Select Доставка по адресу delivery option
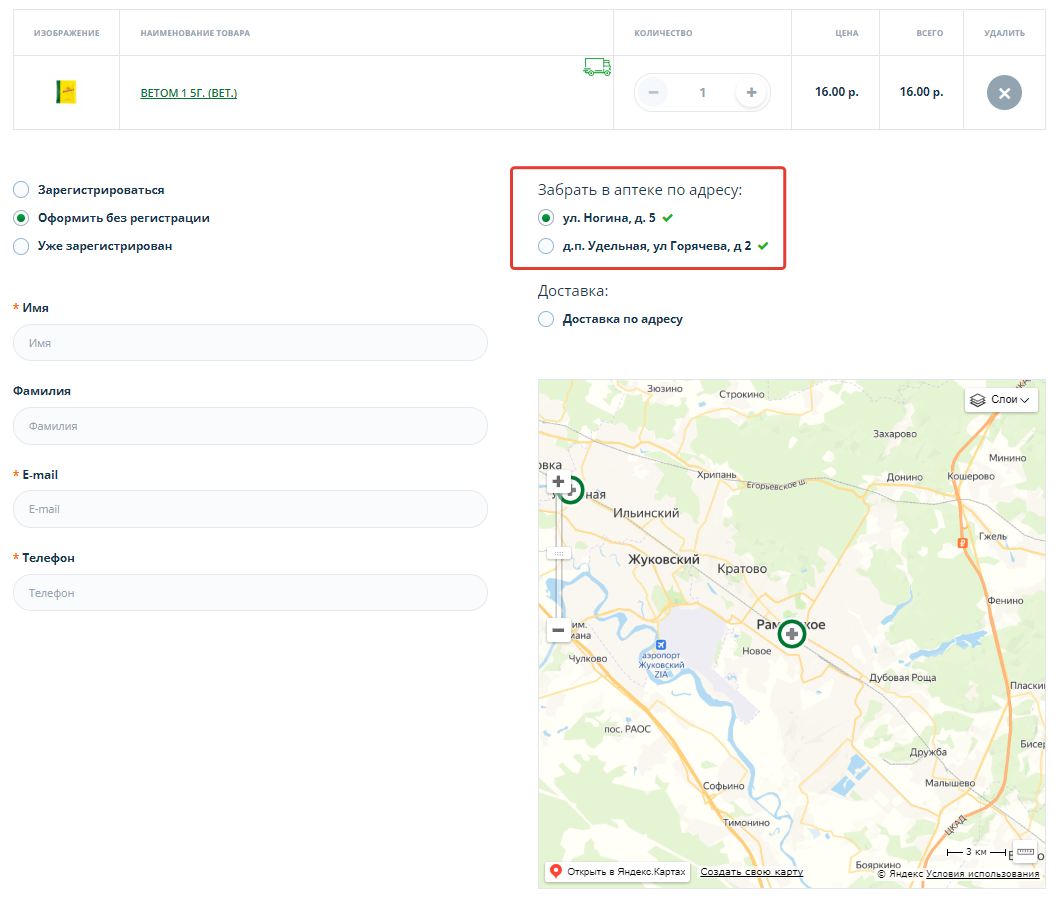Screen dimensions: 1060x898 tap(546, 319)
